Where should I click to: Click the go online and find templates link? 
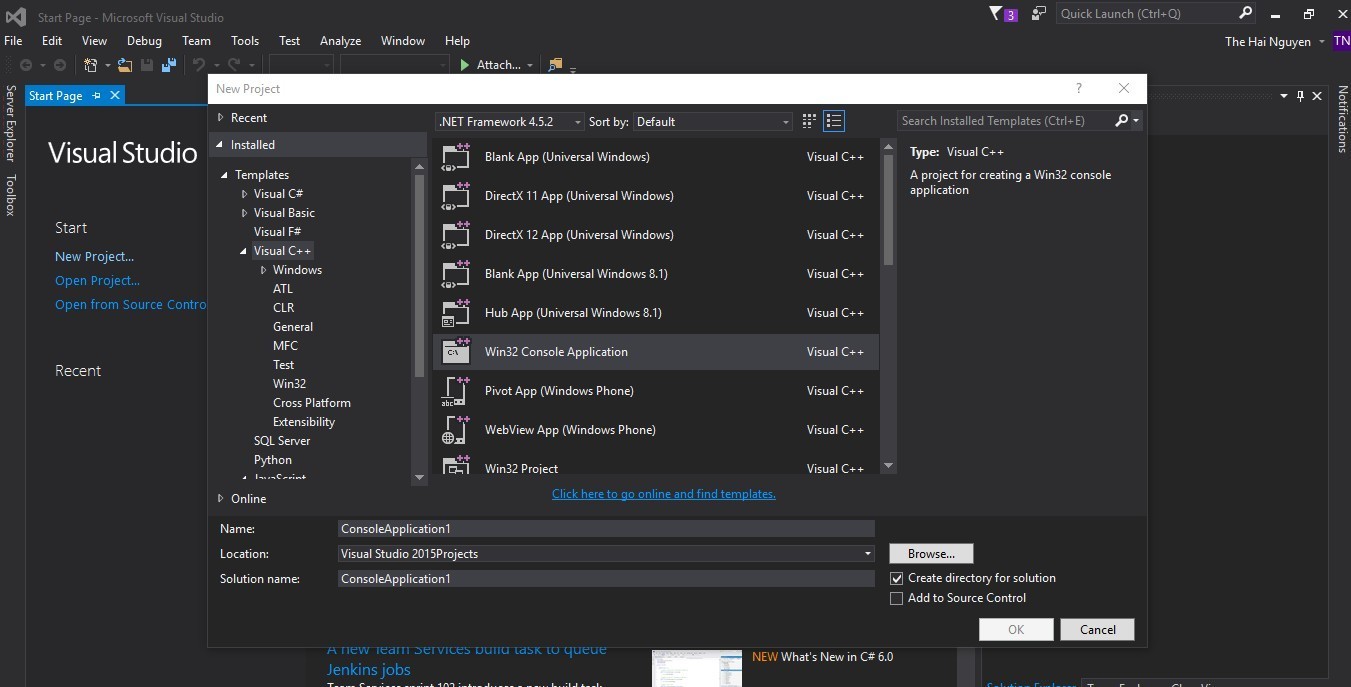point(664,494)
